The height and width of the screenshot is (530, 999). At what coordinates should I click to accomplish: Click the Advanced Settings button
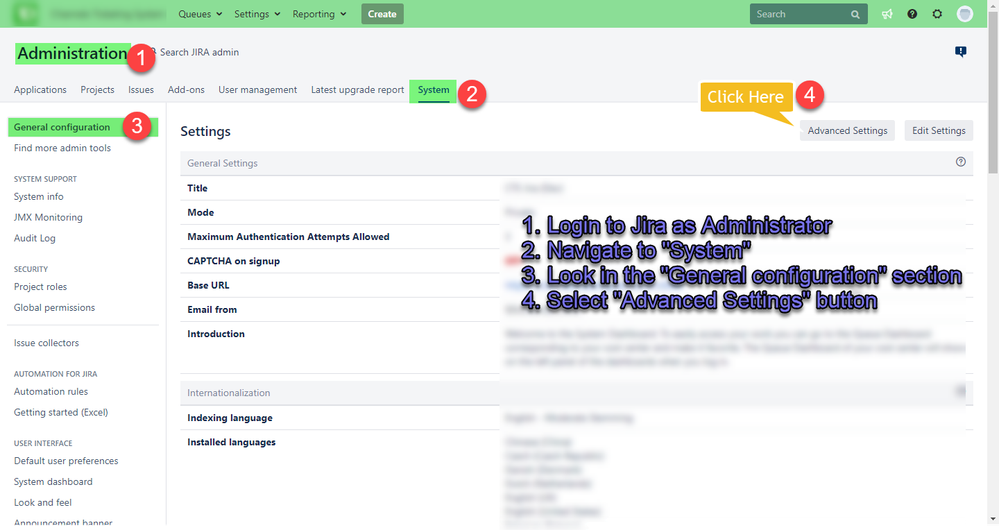(x=847, y=131)
